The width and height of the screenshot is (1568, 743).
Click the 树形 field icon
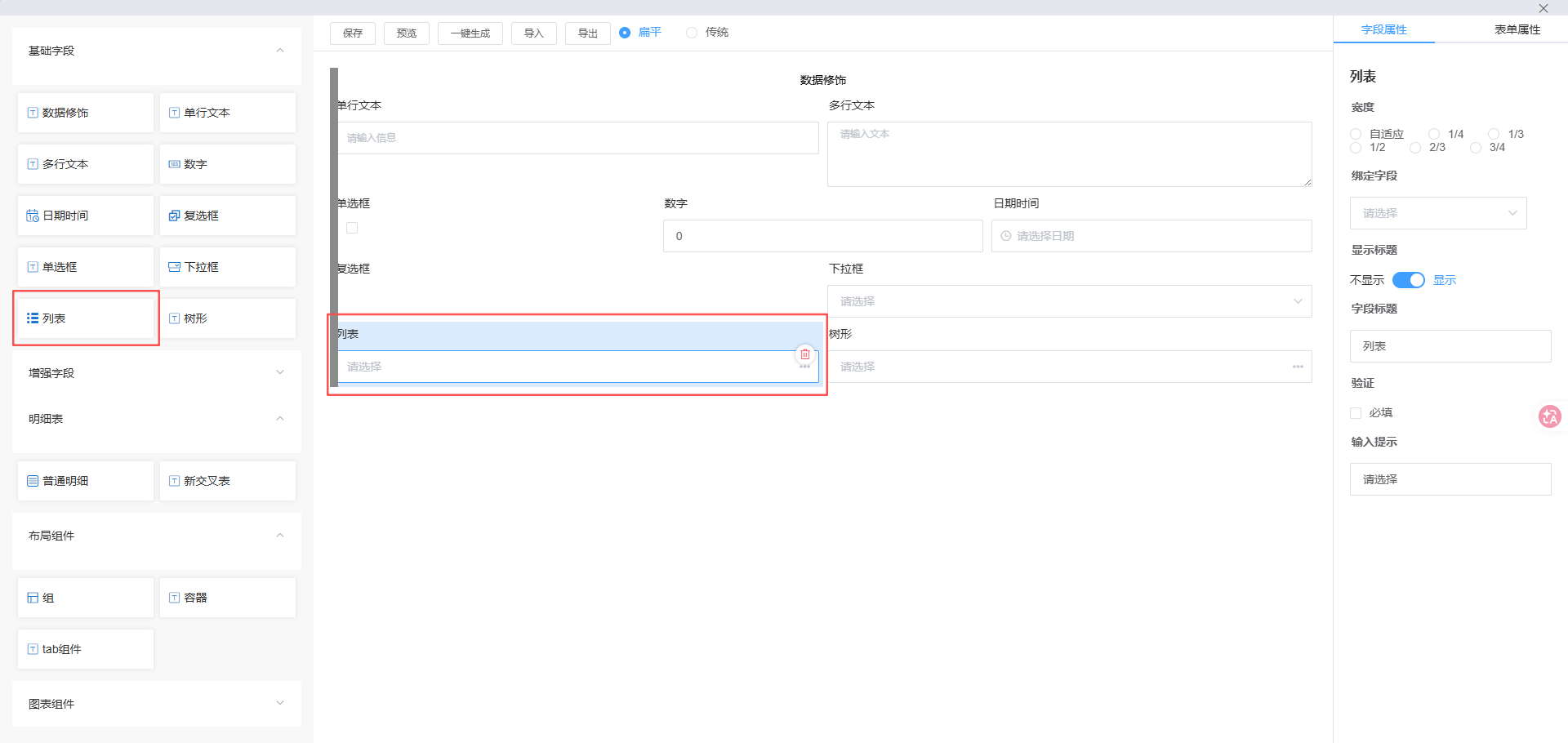174,318
